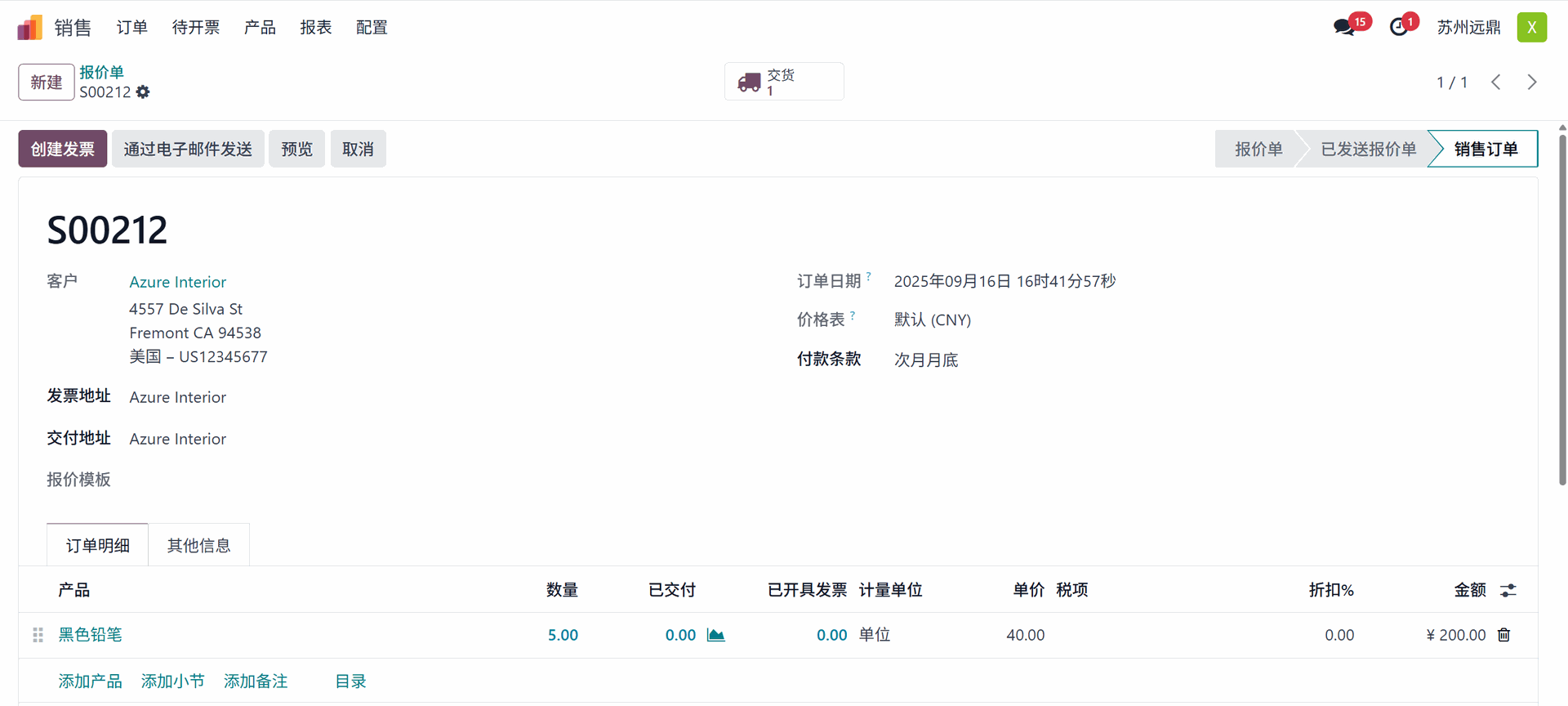
Task: Open the 订单 menu
Action: pyautogui.click(x=131, y=27)
